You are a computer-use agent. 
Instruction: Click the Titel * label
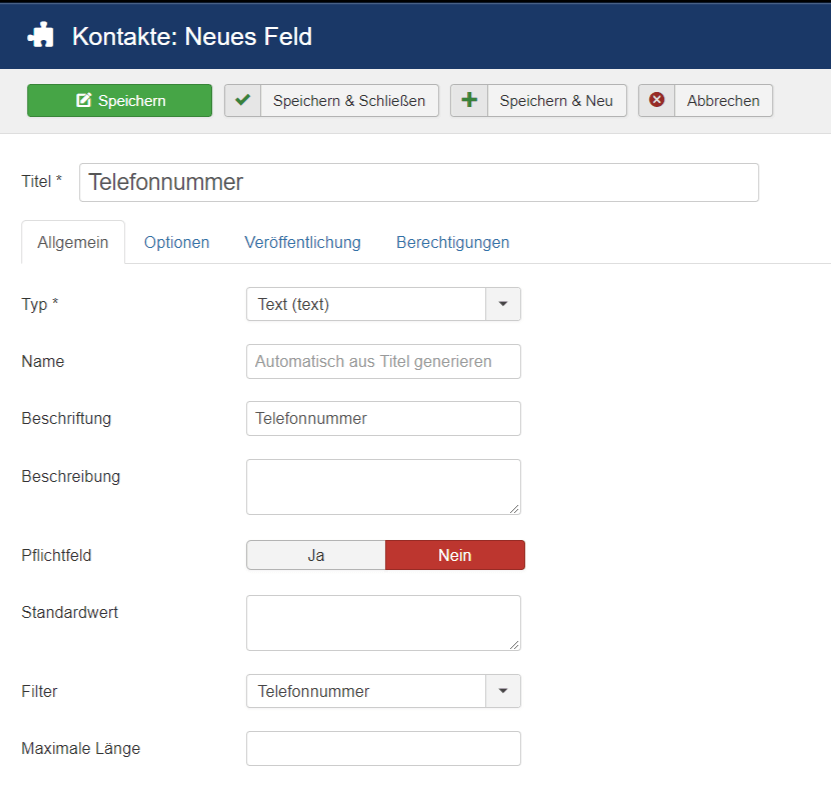[42, 182]
